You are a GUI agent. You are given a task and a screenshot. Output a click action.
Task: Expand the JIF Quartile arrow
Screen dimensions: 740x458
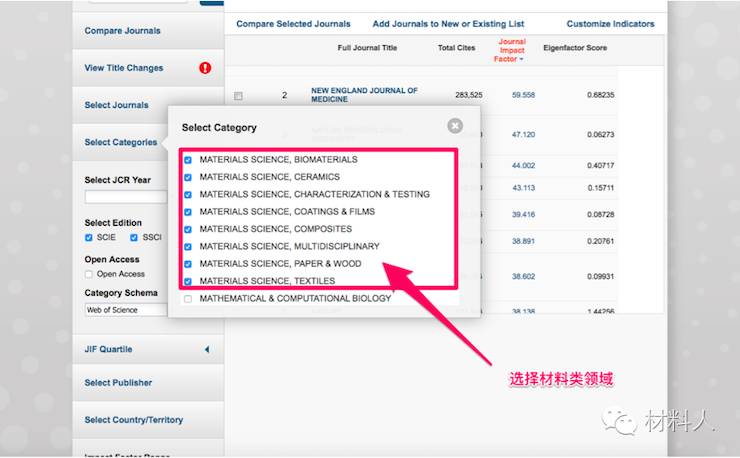(x=207, y=349)
